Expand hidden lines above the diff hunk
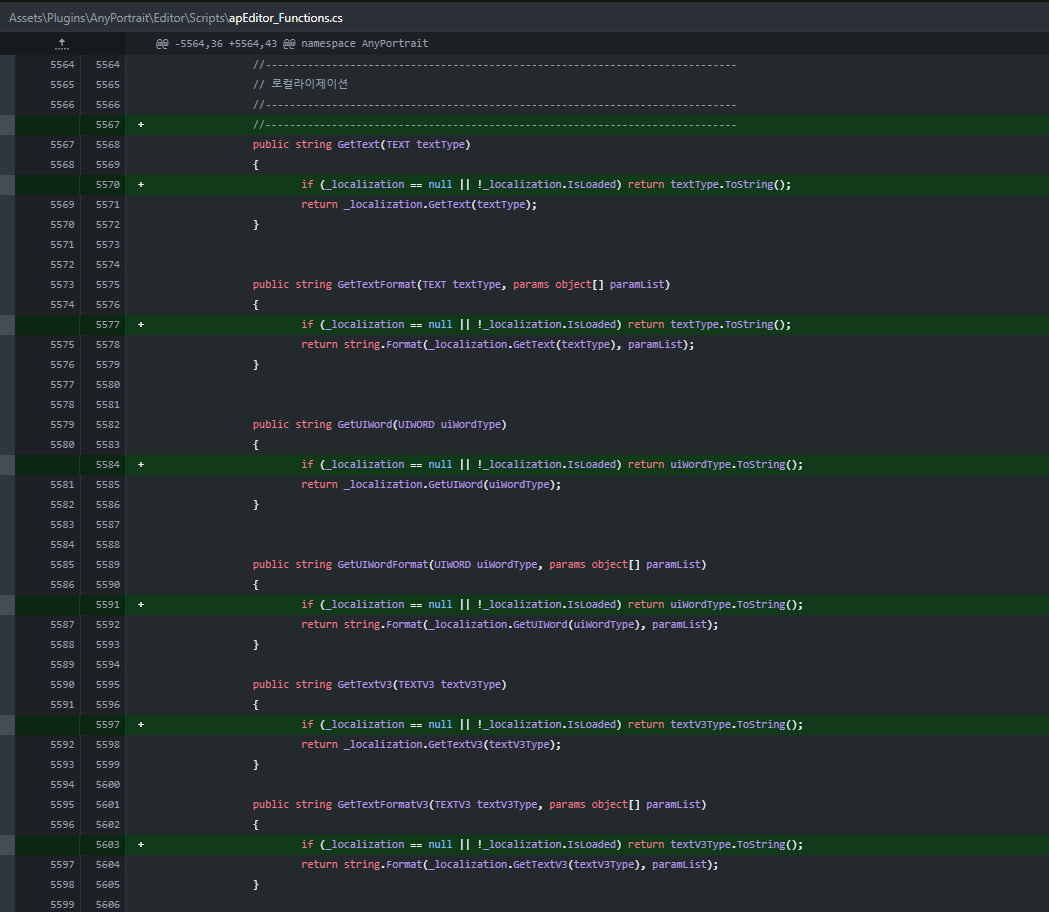 click(x=62, y=44)
